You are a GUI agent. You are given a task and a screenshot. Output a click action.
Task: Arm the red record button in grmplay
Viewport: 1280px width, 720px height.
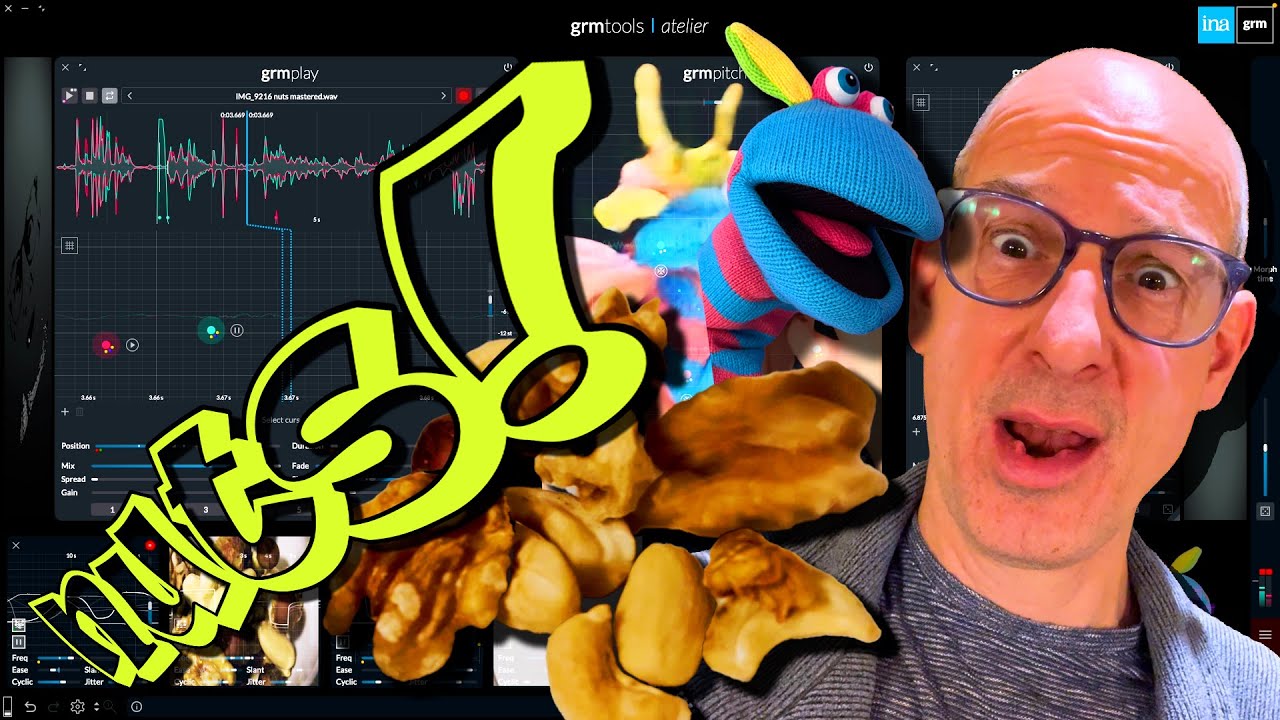(x=464, y=96)
